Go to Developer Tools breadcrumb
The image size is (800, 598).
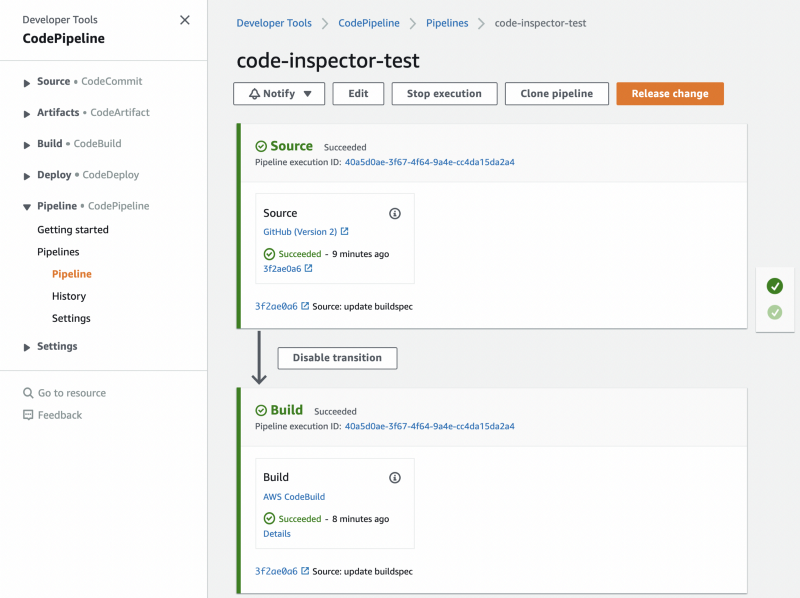tap(274, 23)
